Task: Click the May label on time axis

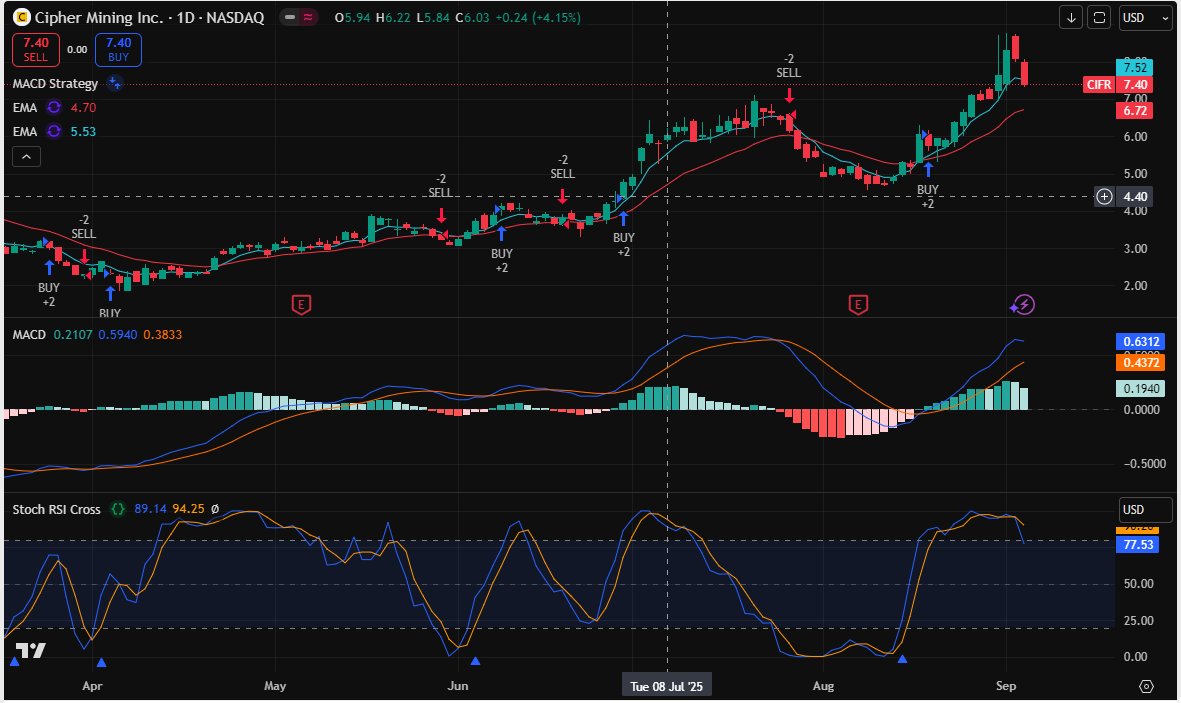Action: (275, 686)
